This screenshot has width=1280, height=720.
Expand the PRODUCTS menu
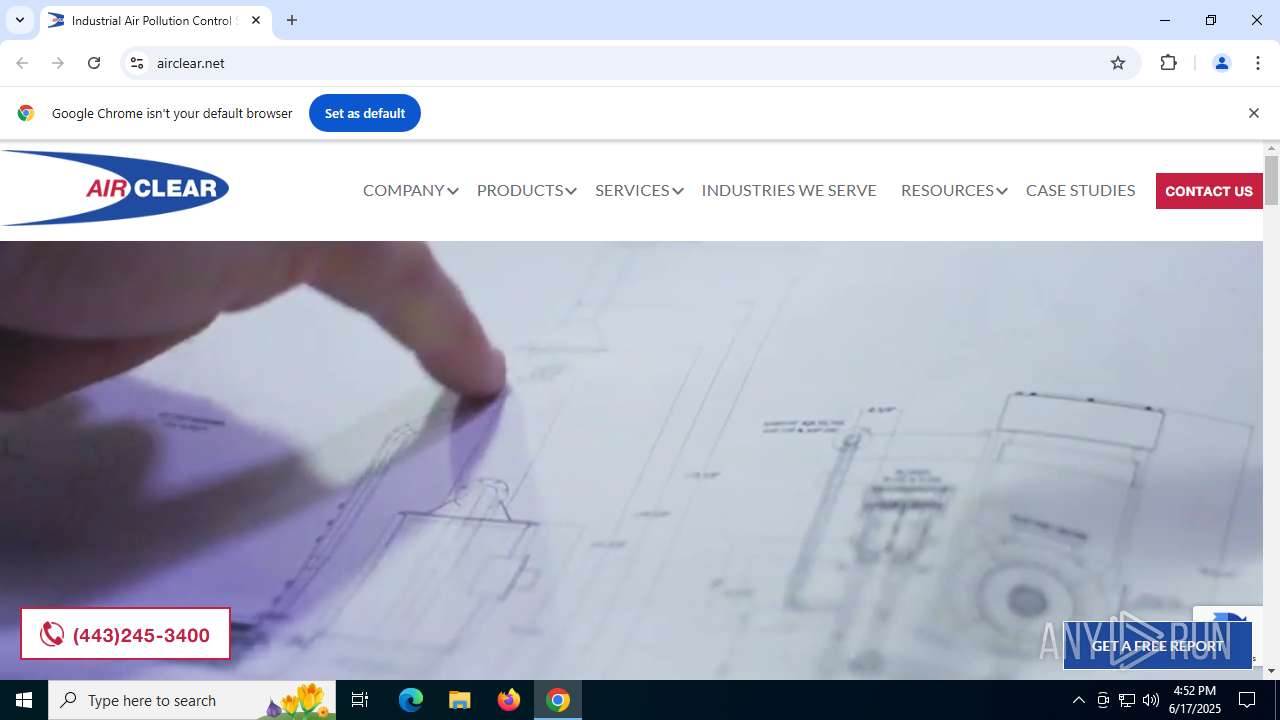pos(526,190)
